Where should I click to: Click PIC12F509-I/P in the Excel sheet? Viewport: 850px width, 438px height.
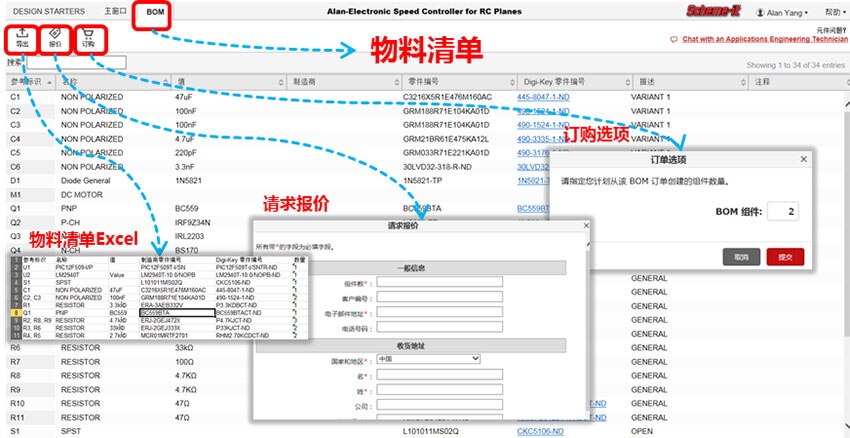(75, 267)
